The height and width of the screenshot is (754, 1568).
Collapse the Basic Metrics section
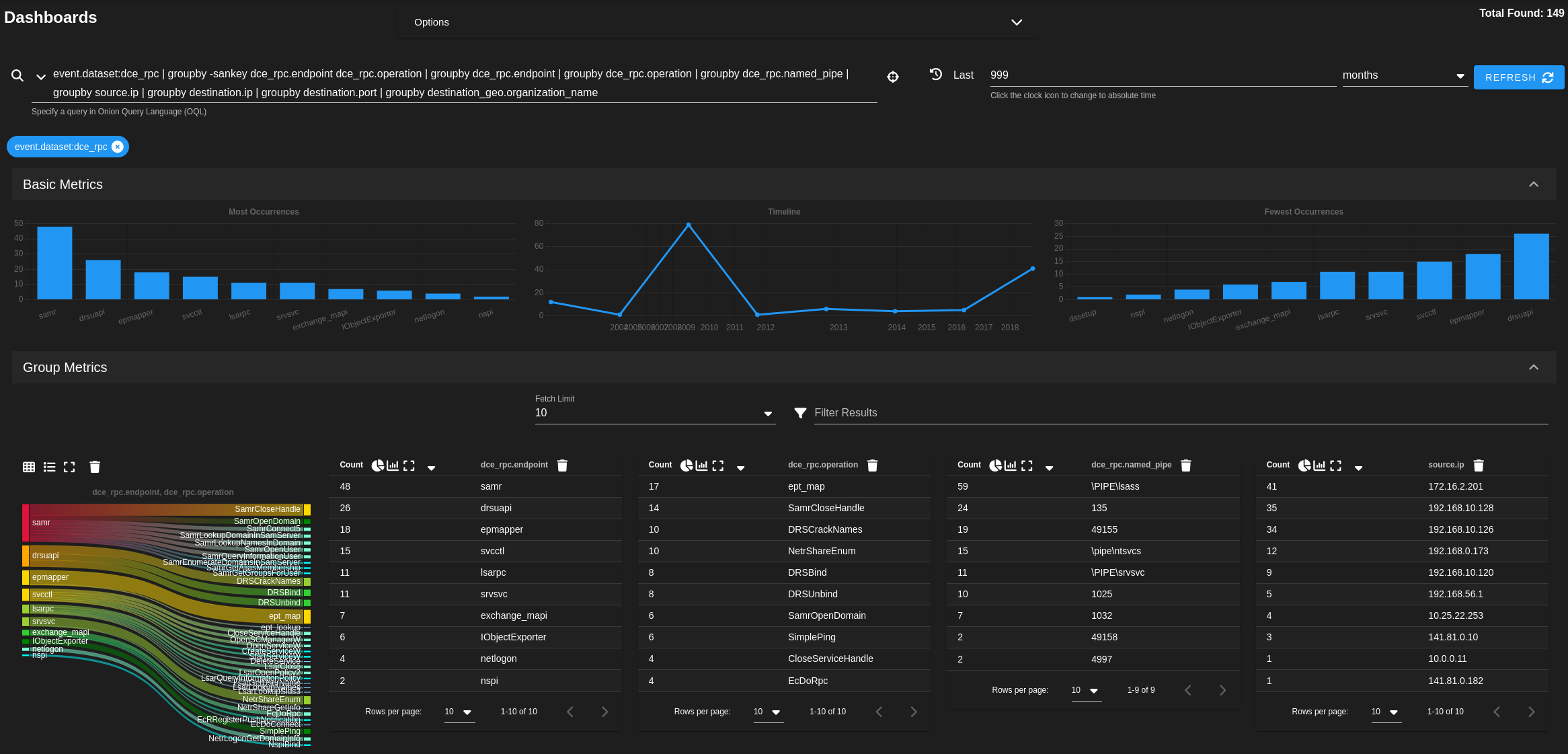pos(1534,184)
